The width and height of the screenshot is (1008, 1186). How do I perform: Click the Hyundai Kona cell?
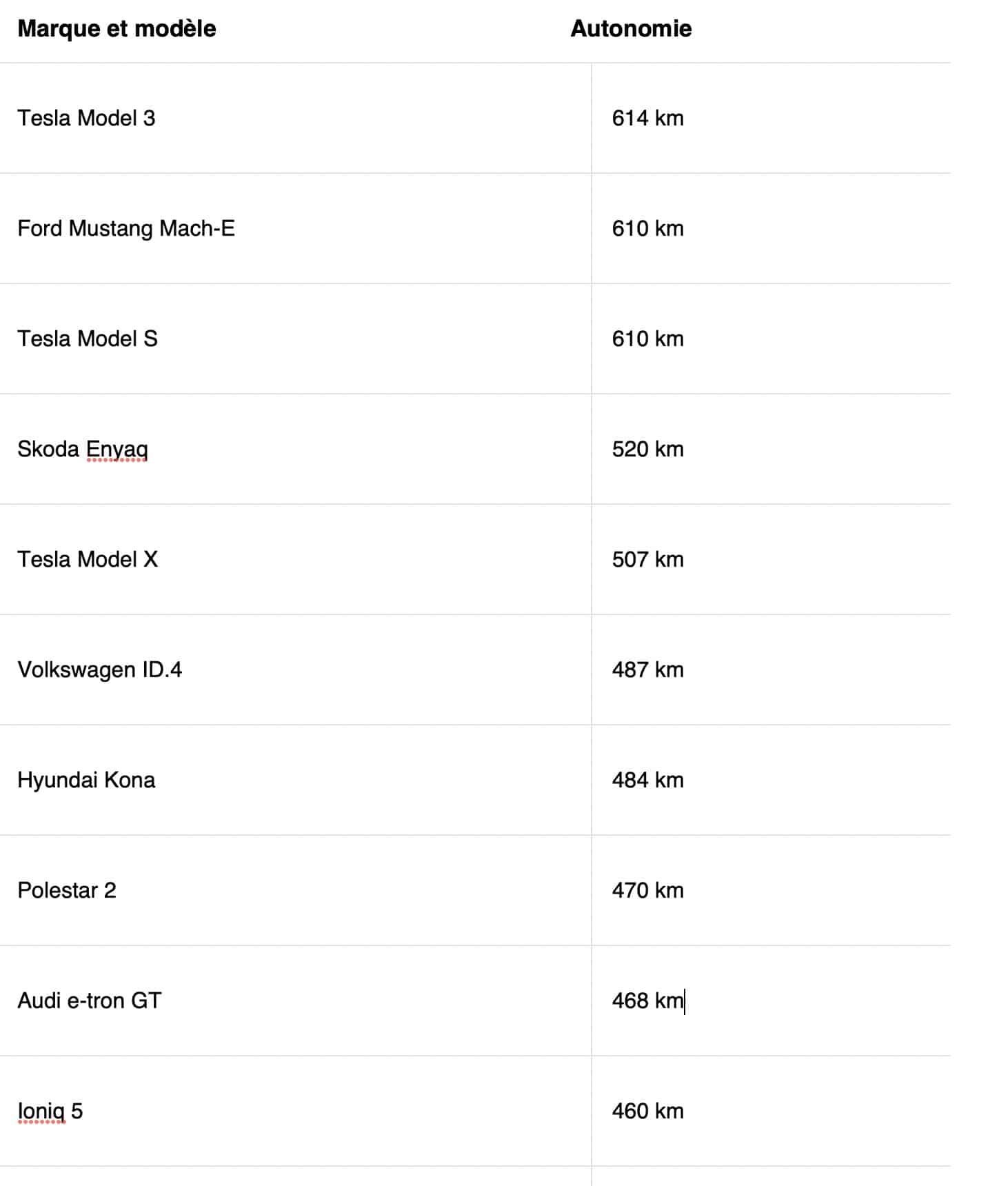295,780
